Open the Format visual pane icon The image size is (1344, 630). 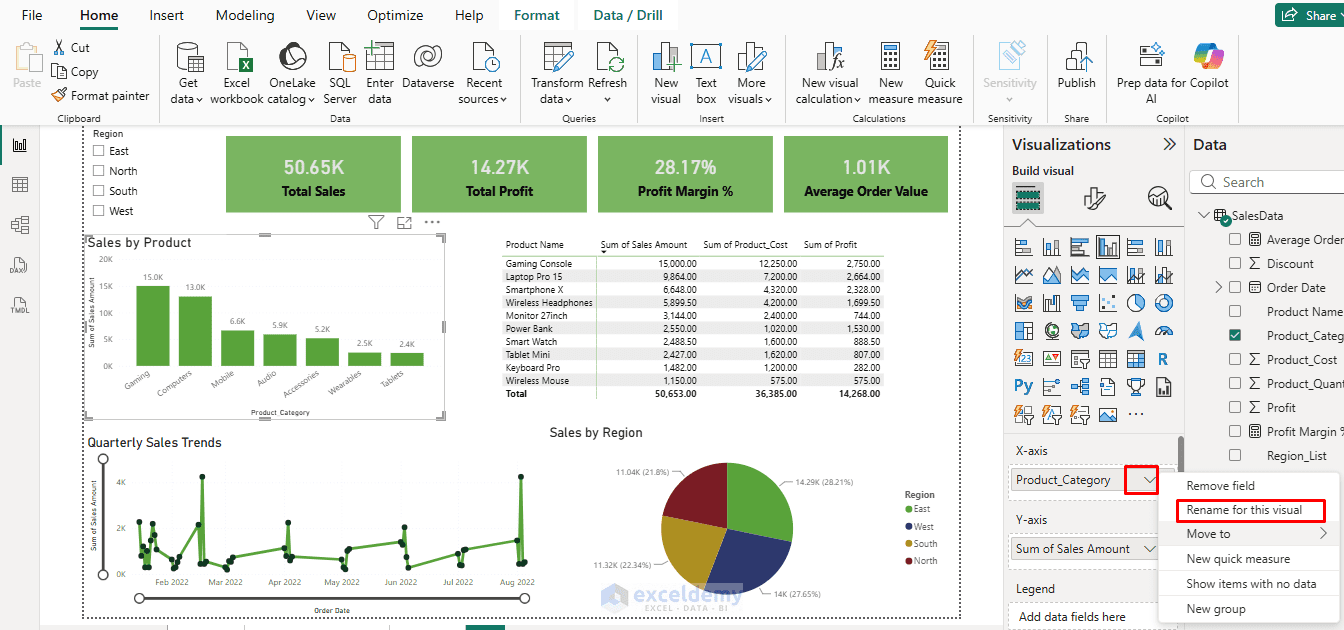tap(1094, 197)
